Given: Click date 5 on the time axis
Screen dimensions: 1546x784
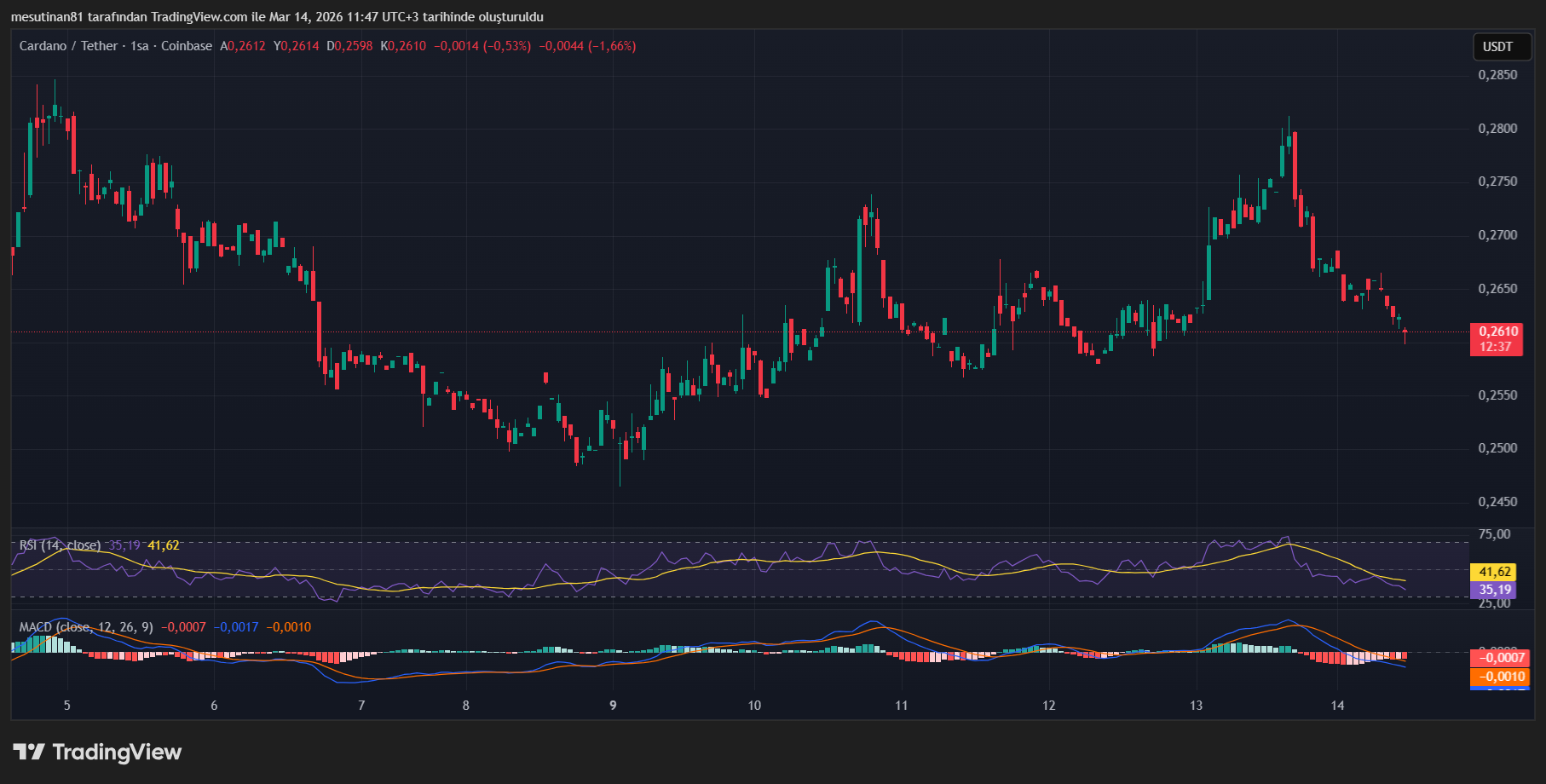Looking at the screenshot, I should 66,705.
